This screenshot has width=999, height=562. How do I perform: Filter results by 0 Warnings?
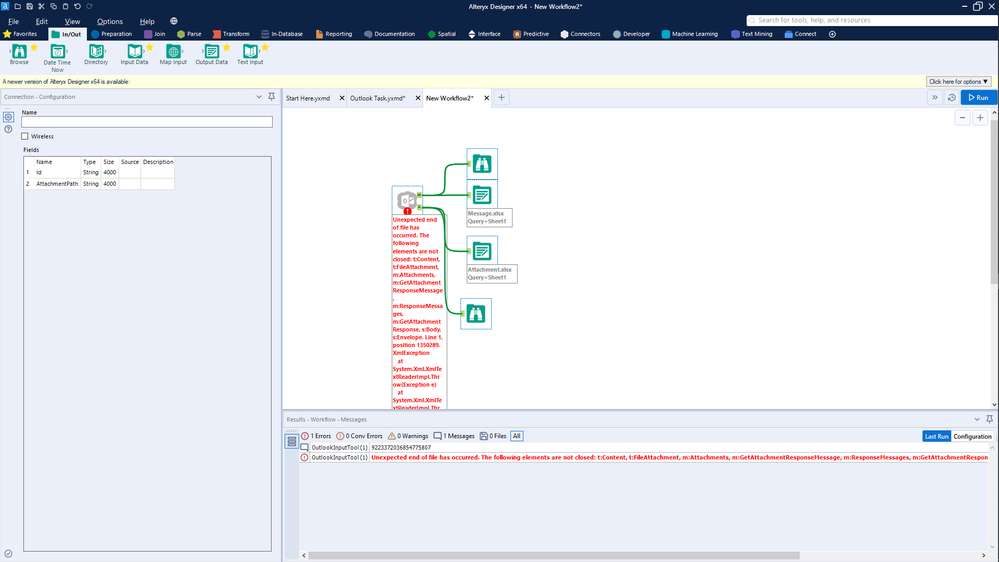pos(408,436)
